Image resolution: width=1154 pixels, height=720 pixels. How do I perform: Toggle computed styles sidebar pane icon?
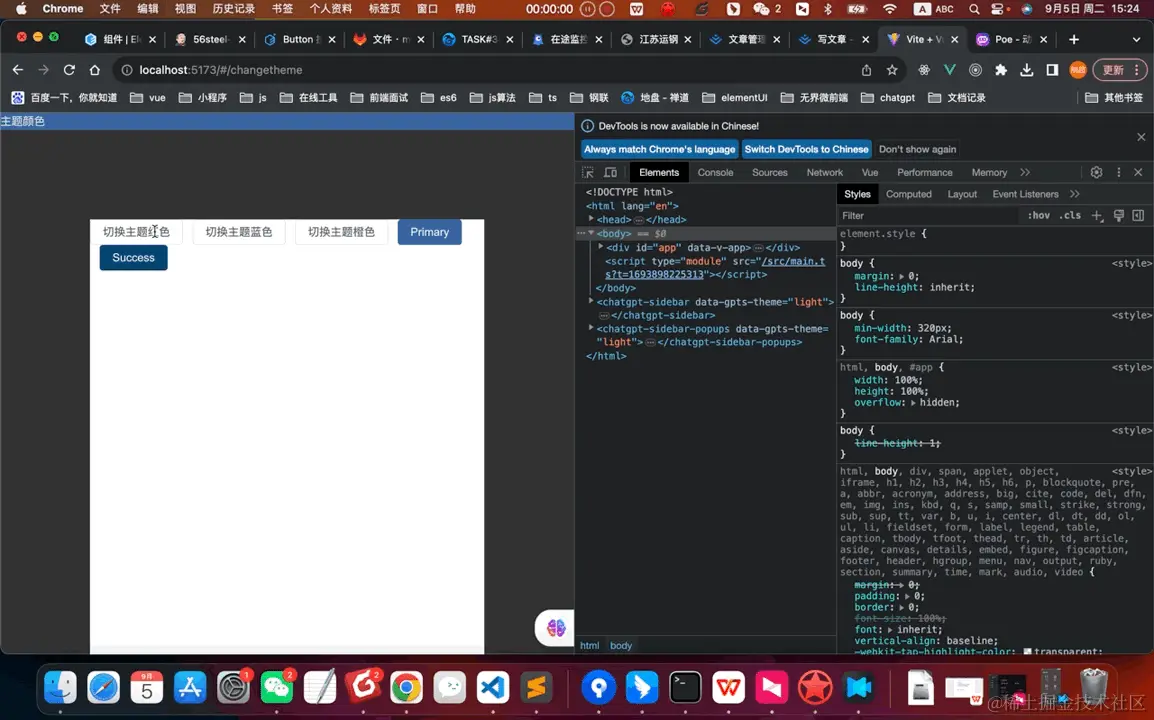(1139, 216)
